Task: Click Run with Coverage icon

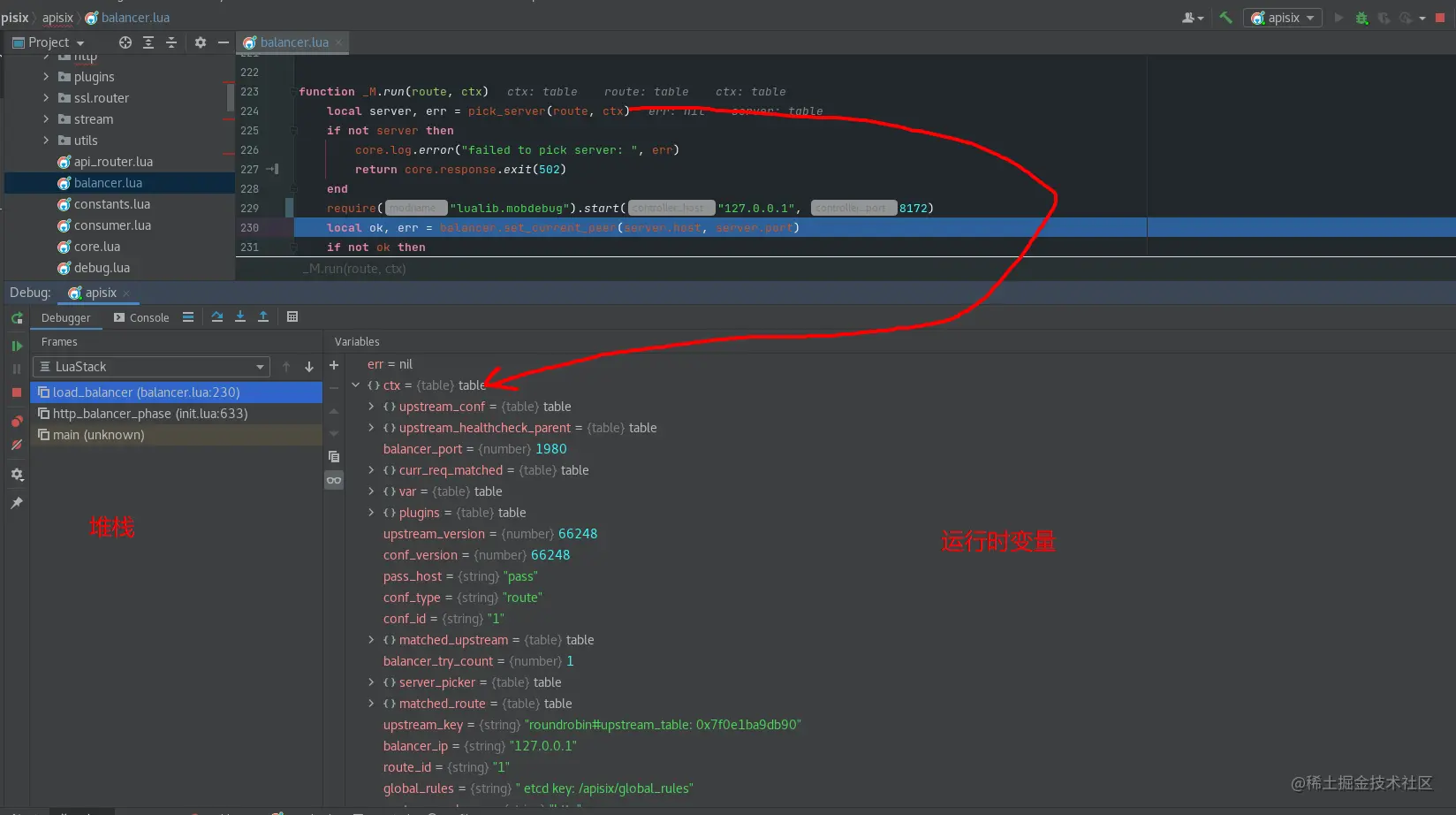Action: click(x=1384, y=18)
